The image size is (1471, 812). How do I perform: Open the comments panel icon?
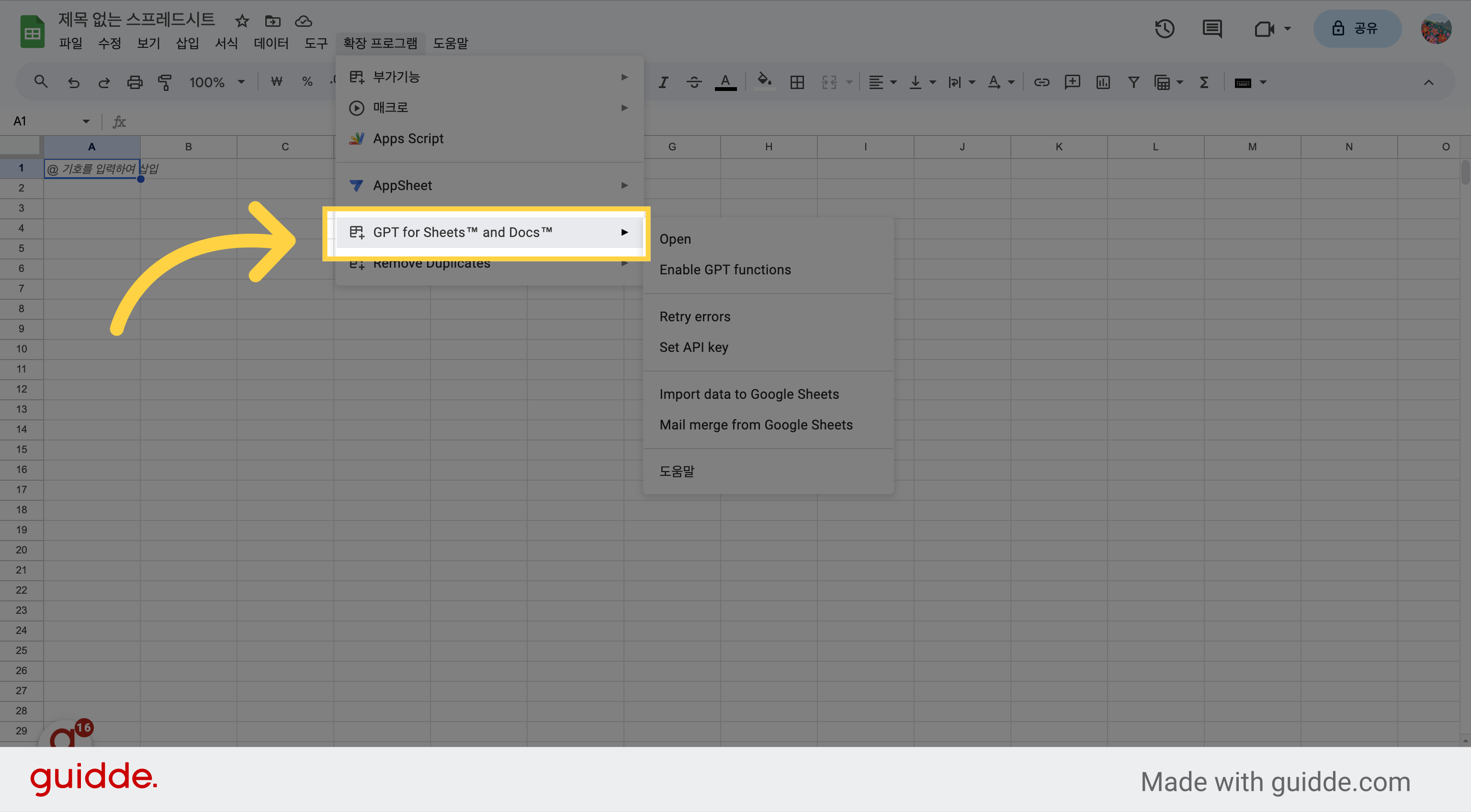[x=1212, y=29]
